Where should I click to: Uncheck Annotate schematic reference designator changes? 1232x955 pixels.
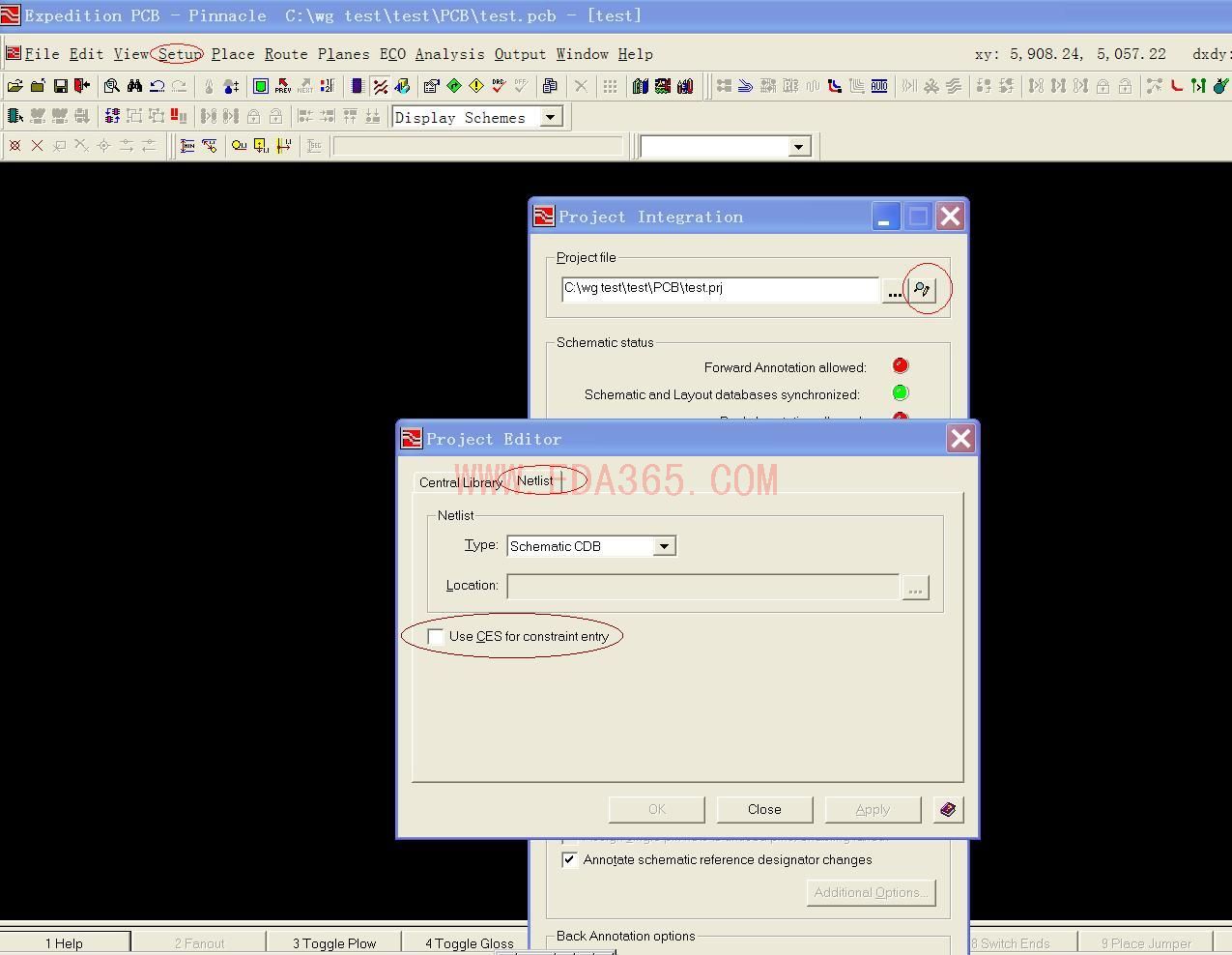pos(570,859)
